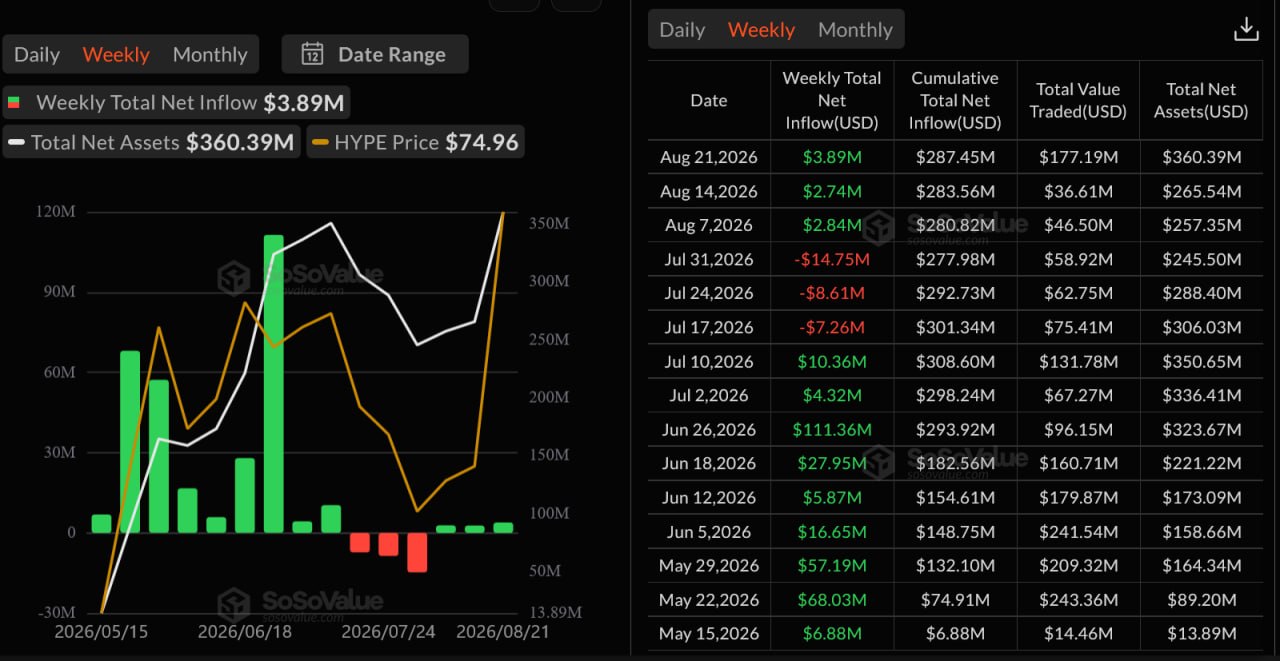Click the $57.19M inflow cell
The height and width of the screenshot is (661, 1280).
click(x=832, y=565)
